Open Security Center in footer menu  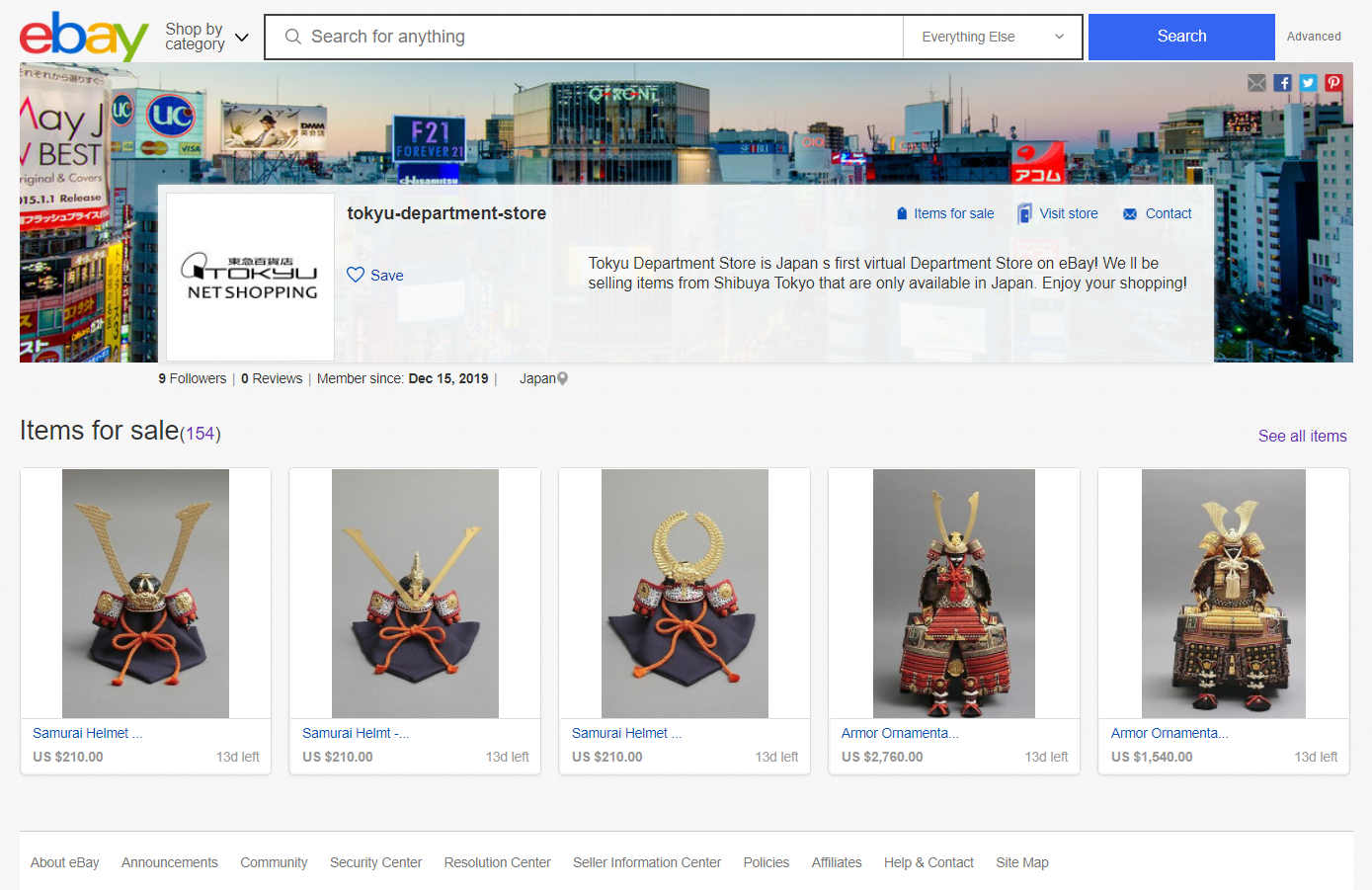[x=375, y=862]
